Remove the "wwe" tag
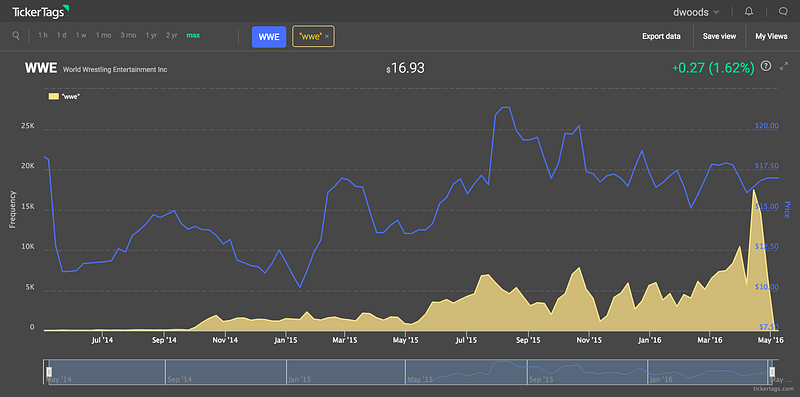 point(327,37)
